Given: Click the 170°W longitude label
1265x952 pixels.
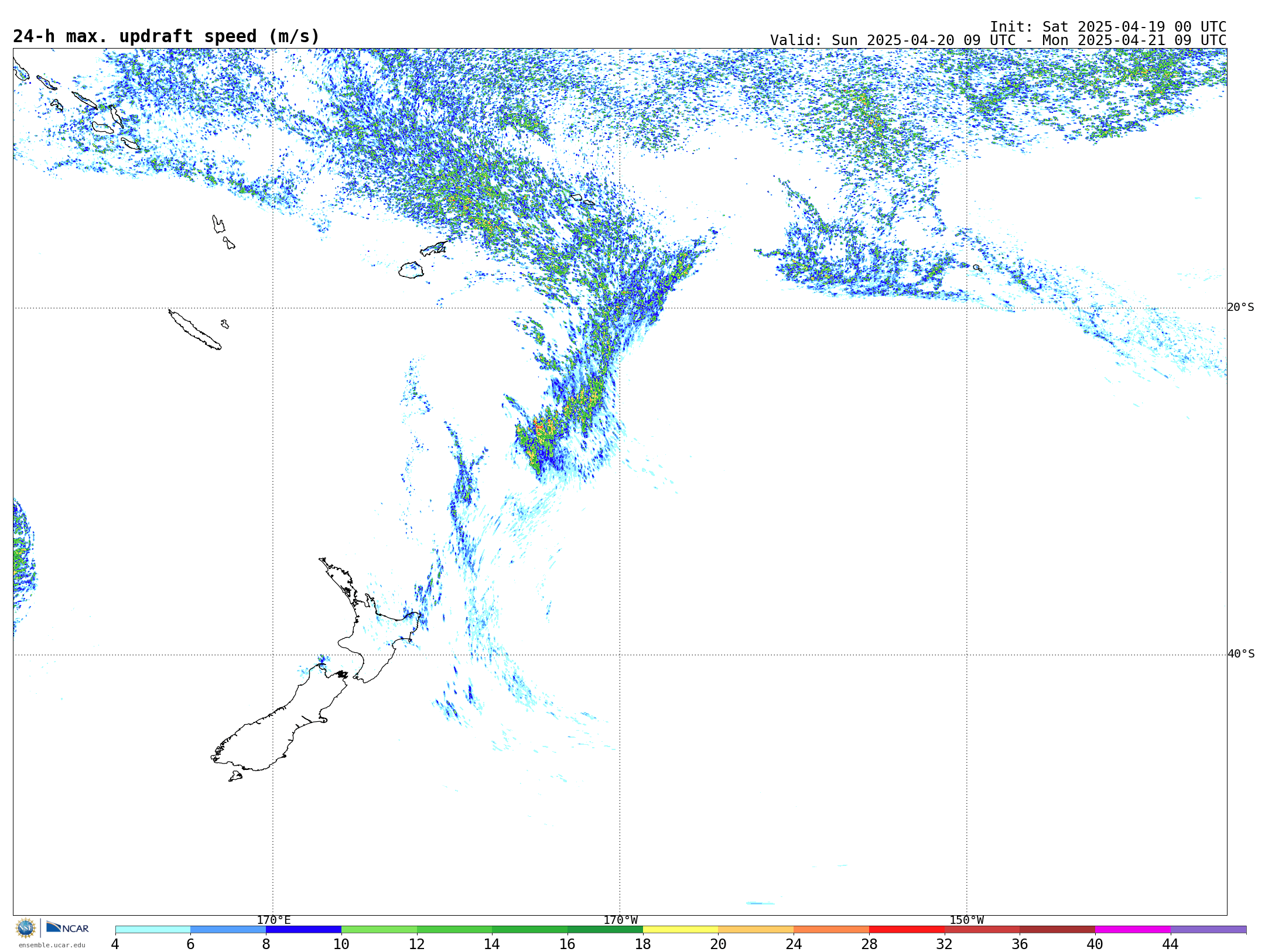Looking at the screenshot, I should (x=620, y=920).
